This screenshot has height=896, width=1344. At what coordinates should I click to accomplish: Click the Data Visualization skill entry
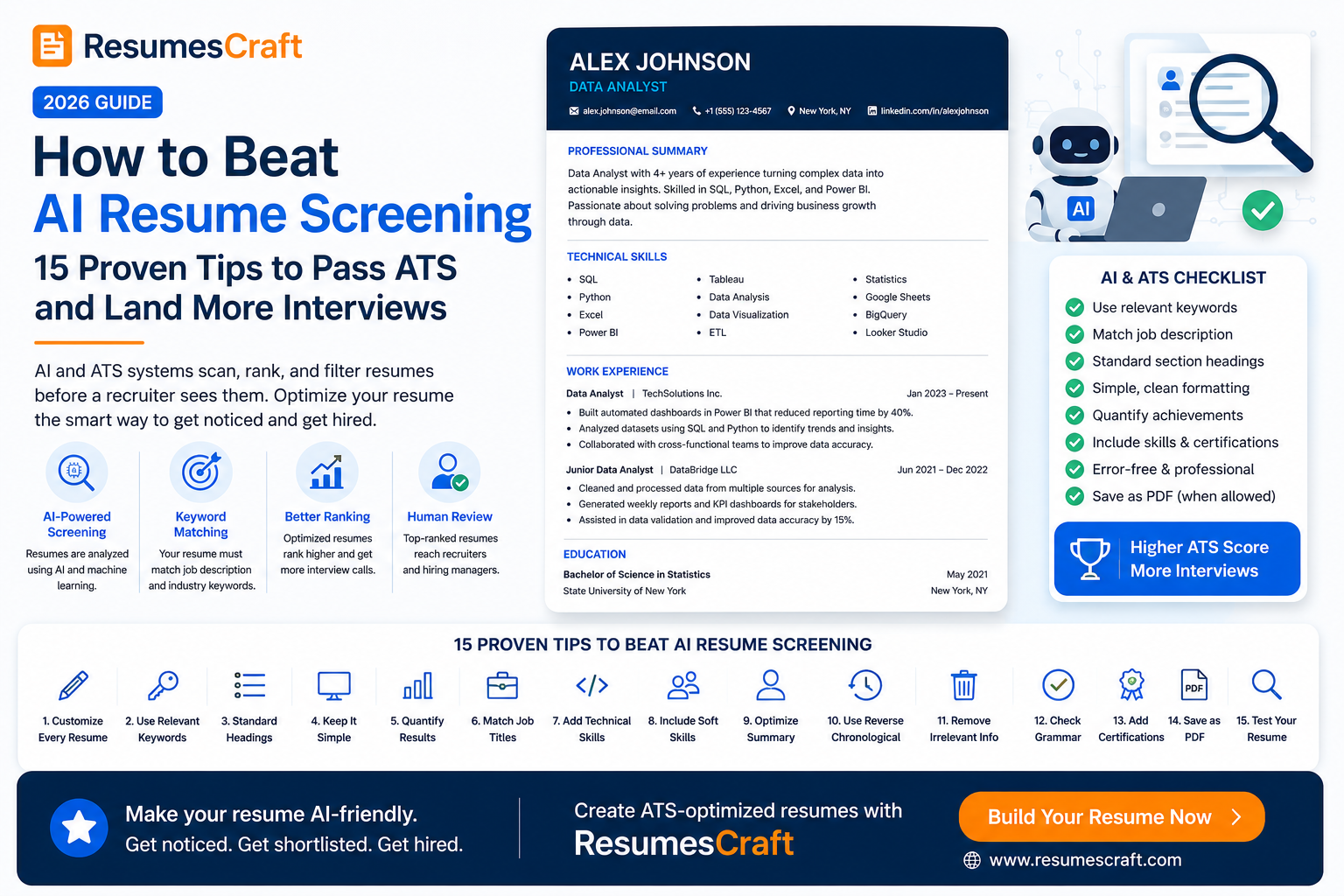tap(748, 315)
